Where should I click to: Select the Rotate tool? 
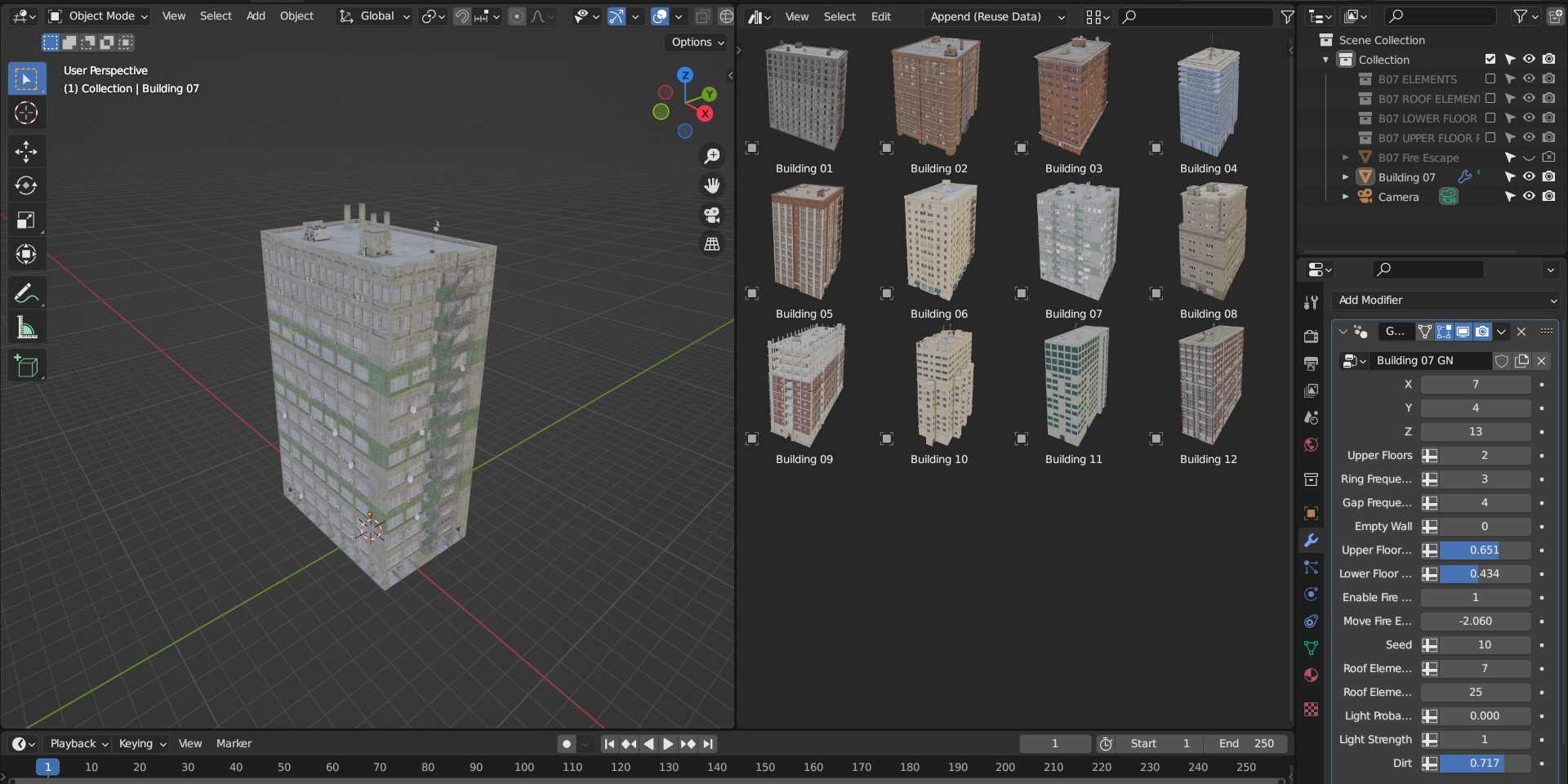click(26, 185)
